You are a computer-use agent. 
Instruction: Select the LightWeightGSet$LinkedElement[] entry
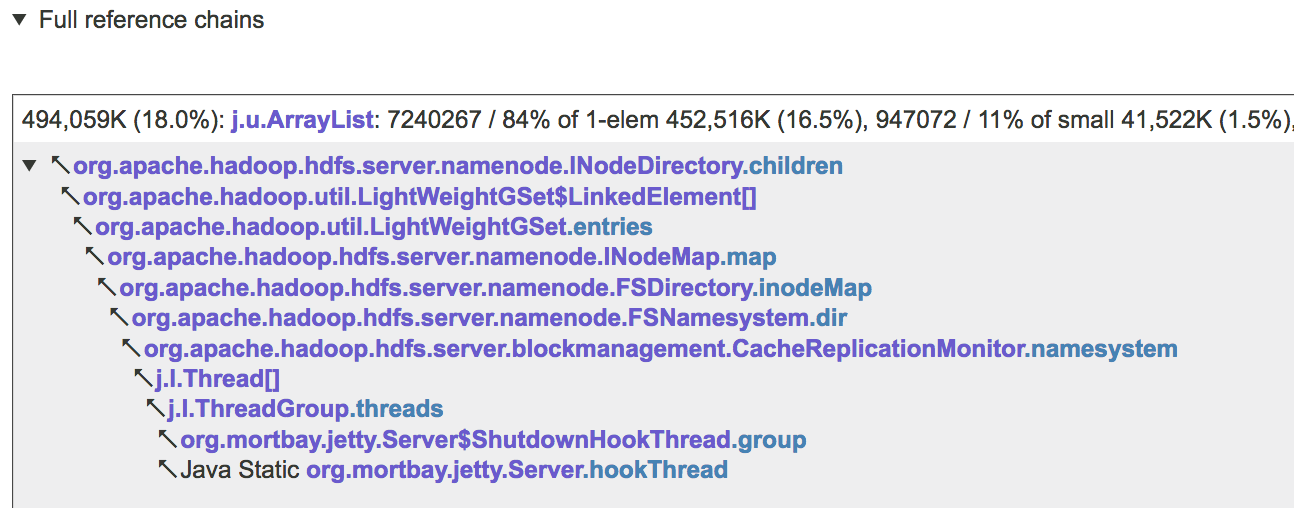pyautogui.click(x=419, y=197)
